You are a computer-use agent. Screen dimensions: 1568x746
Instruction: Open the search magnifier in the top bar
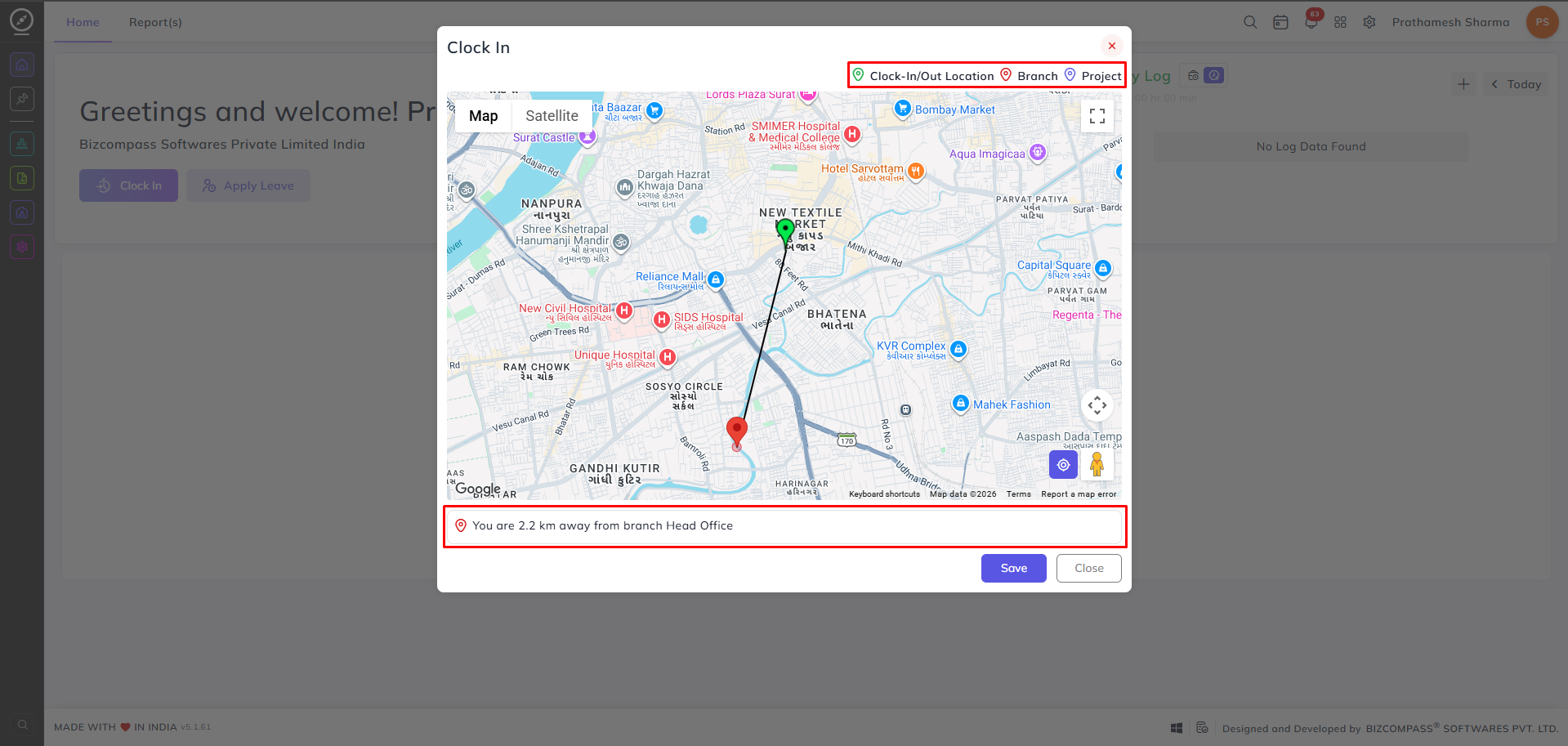[1250, 22]
